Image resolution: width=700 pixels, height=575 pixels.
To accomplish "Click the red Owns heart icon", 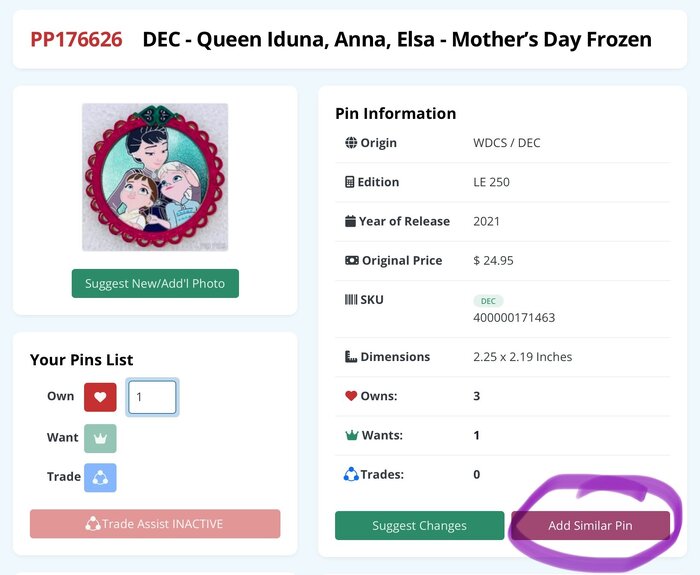I will tap(351, 396).
